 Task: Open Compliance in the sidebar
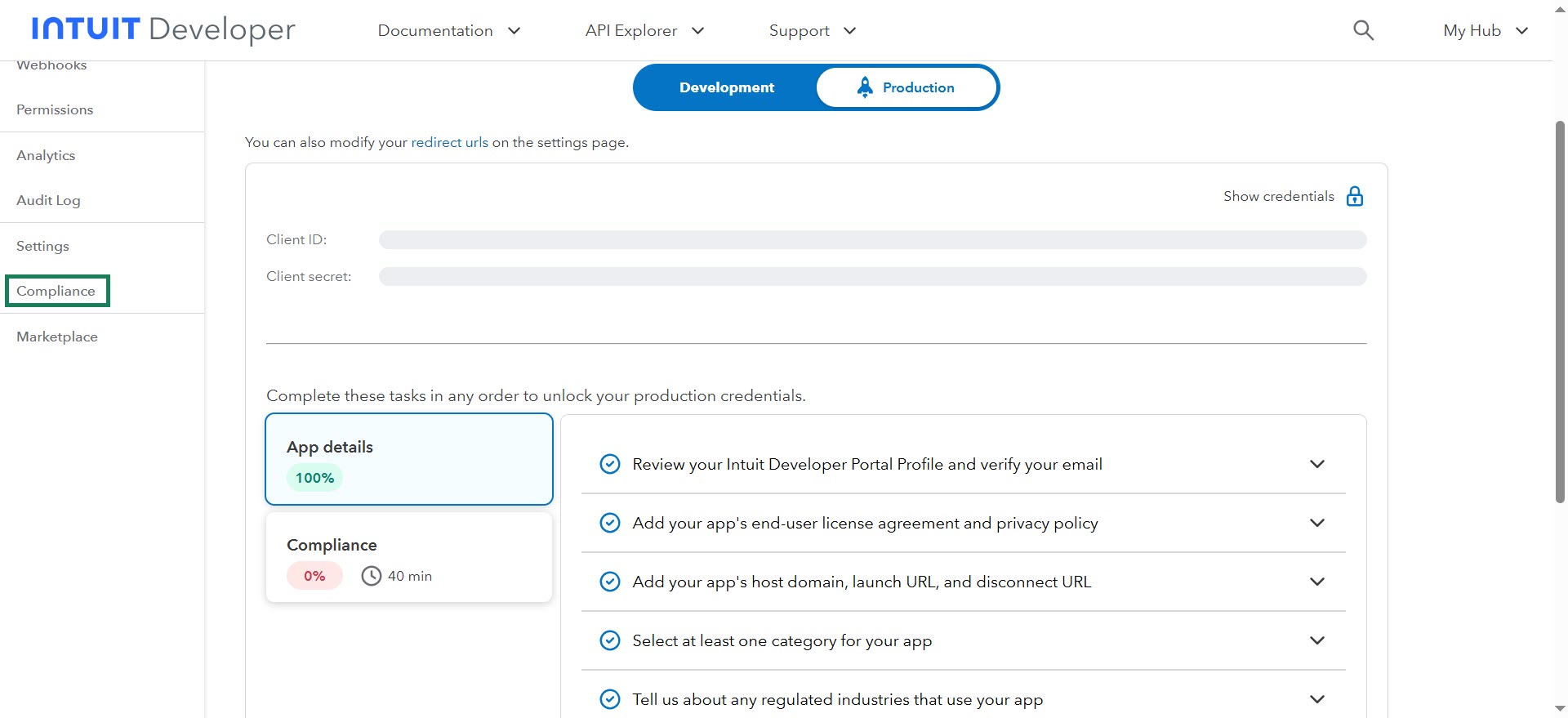tap(56, 291)
